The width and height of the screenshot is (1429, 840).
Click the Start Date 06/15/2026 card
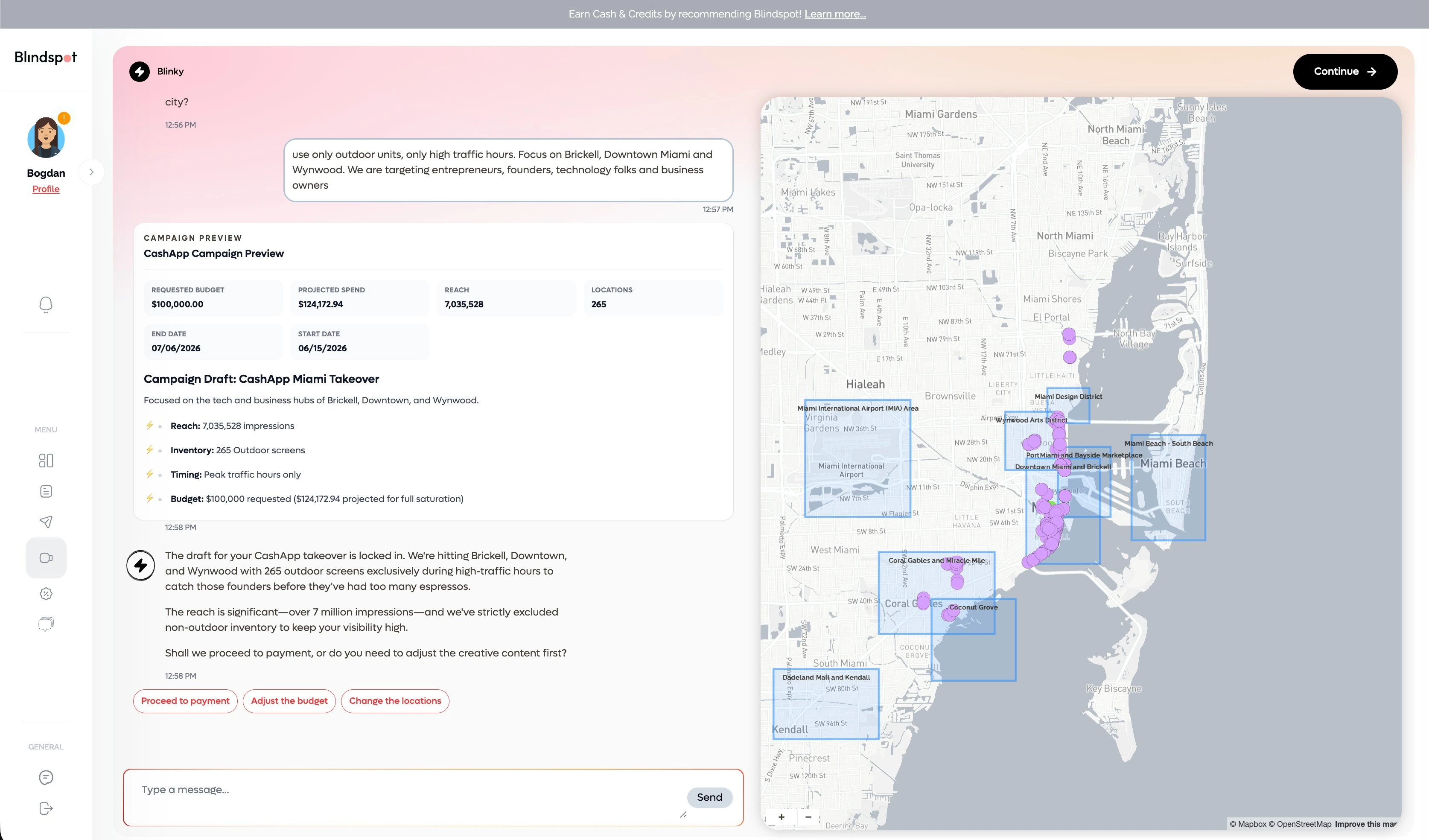[359, 341]
